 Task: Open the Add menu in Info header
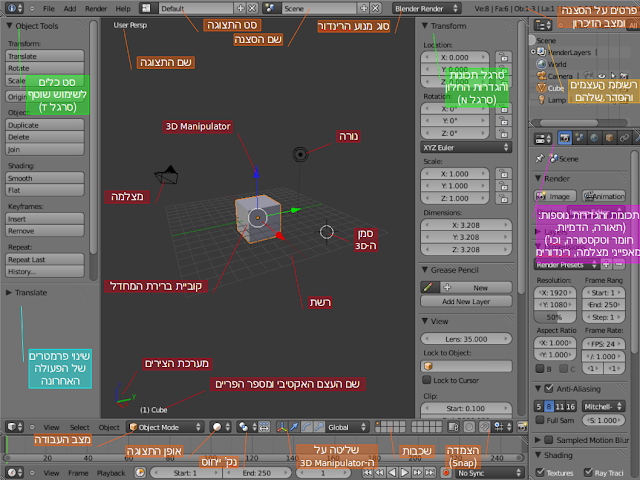pyautogui.click(x=70, y=9)
